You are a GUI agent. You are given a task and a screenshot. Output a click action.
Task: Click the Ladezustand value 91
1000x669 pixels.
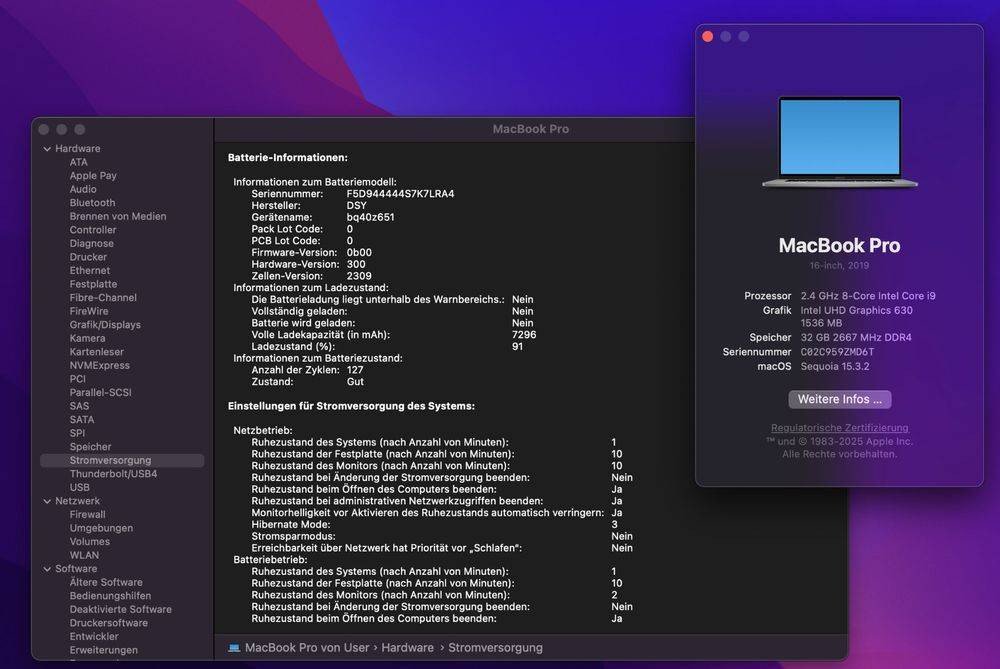(517, 347)
